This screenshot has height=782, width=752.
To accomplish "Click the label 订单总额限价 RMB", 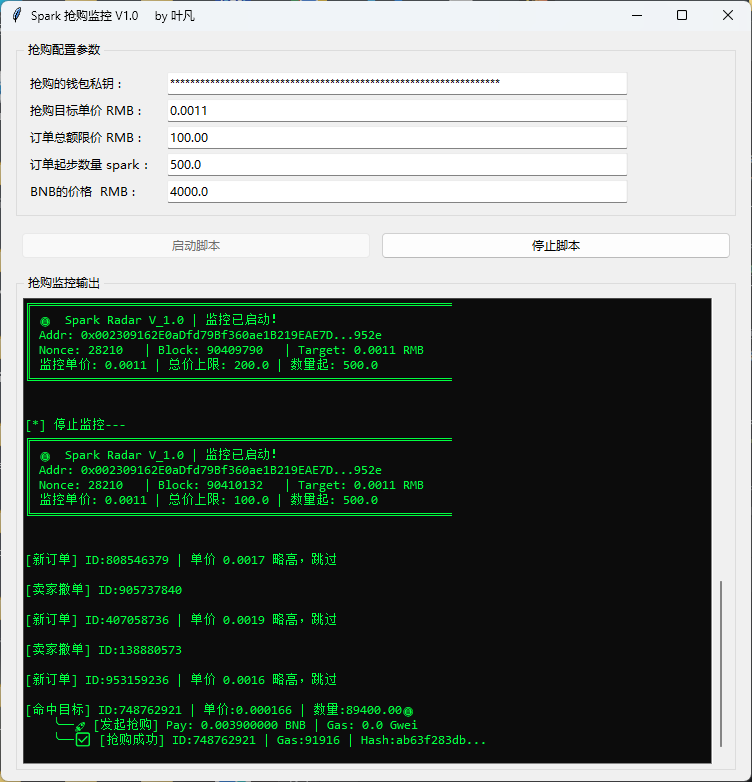I will coord(85,138).
